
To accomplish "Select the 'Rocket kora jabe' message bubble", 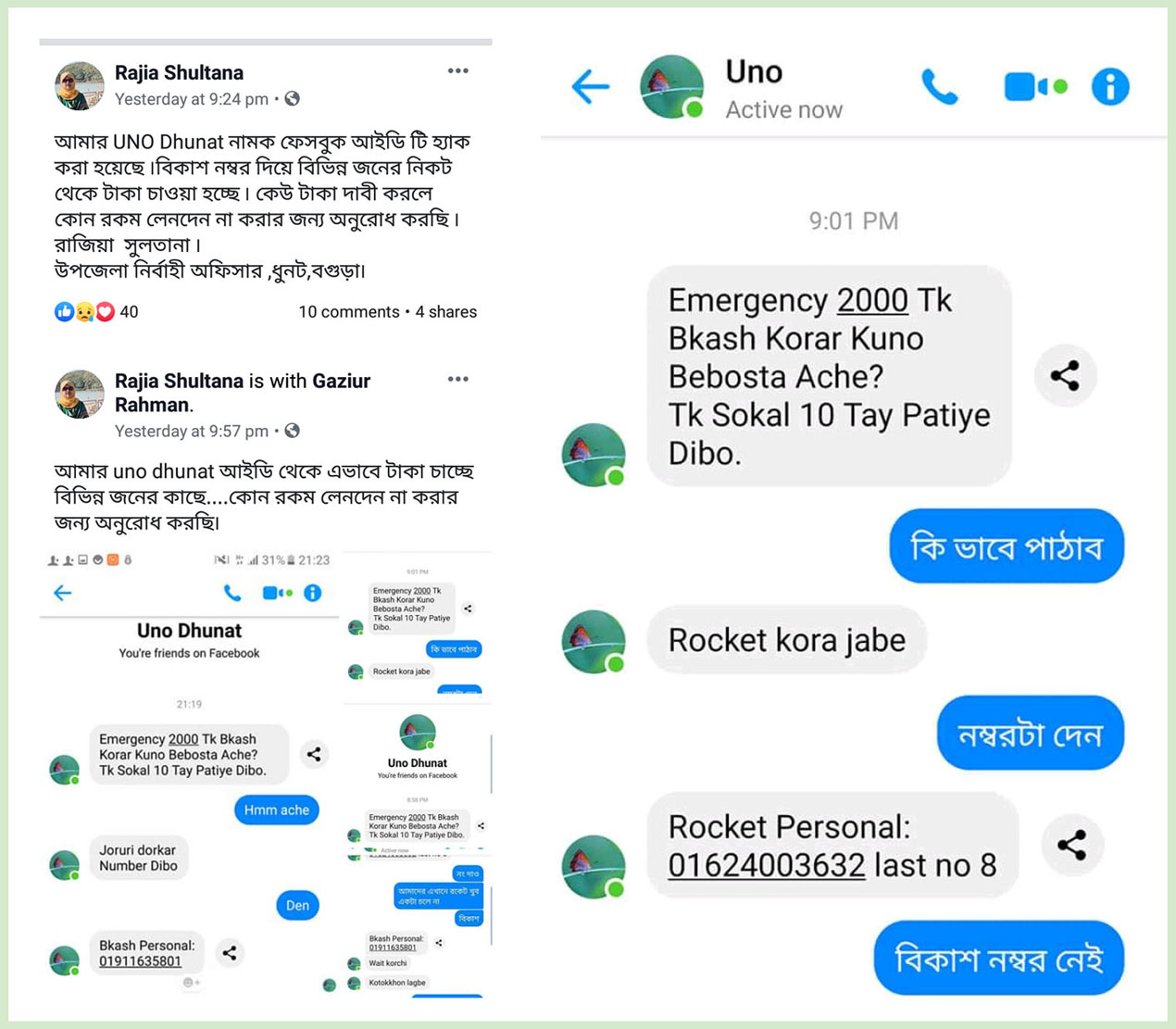I will (x=786, y=640).
